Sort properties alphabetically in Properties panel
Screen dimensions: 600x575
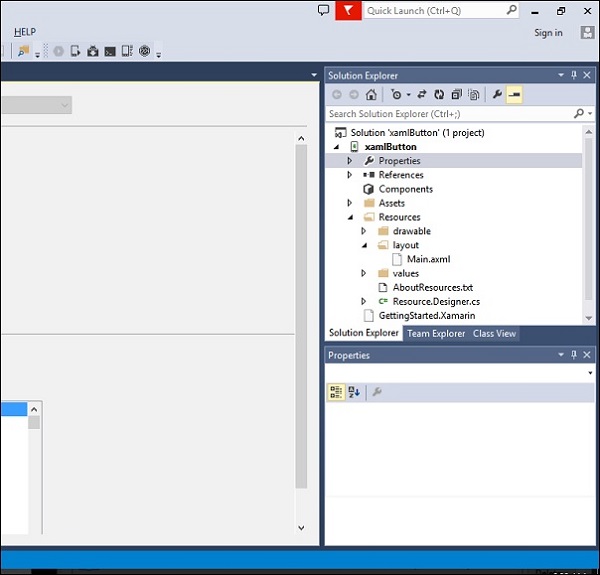(x=354, y=392)
